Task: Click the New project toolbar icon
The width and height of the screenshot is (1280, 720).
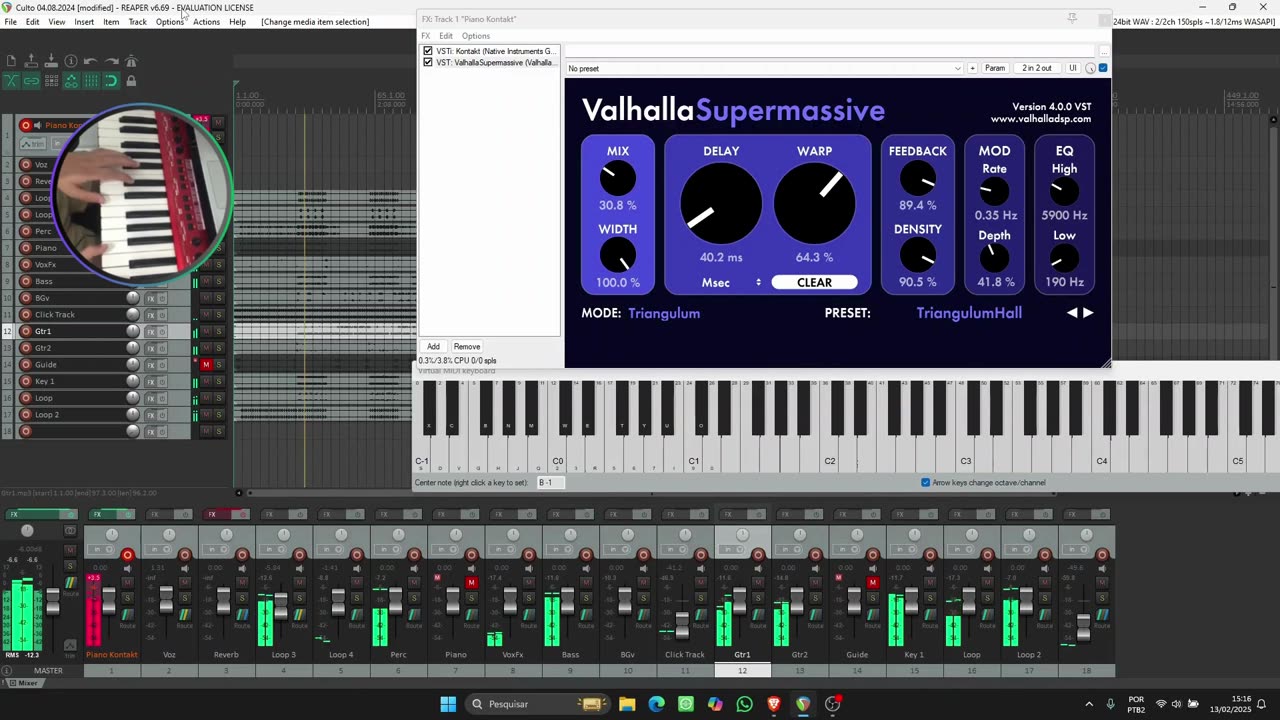Action: click(11, 60)
